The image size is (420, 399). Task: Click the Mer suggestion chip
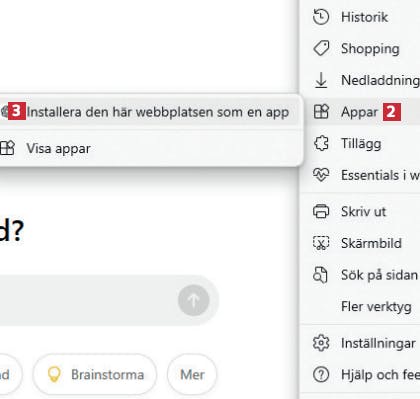coord(192,375)
